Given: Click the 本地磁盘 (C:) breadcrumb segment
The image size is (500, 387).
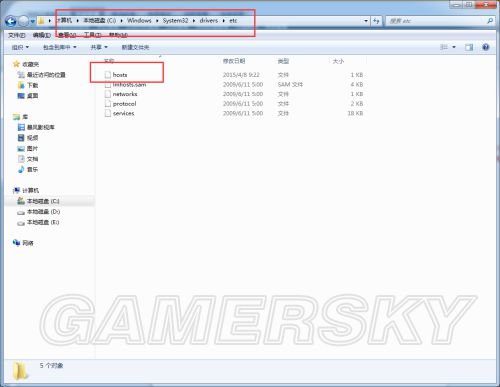Looking at the screenshot, I should click(x=99, y=21).
